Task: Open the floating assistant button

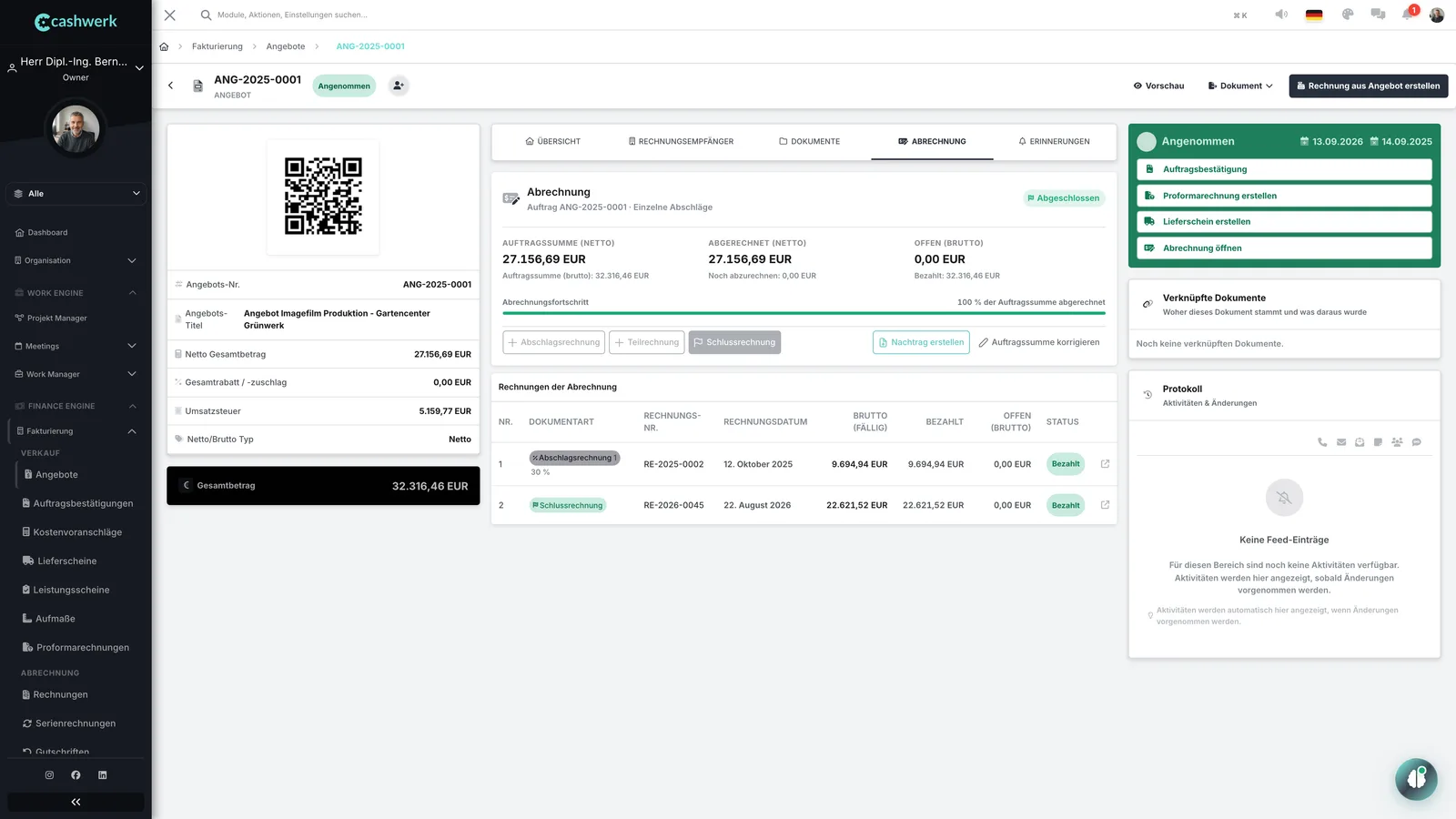Action: point(1416,779)
